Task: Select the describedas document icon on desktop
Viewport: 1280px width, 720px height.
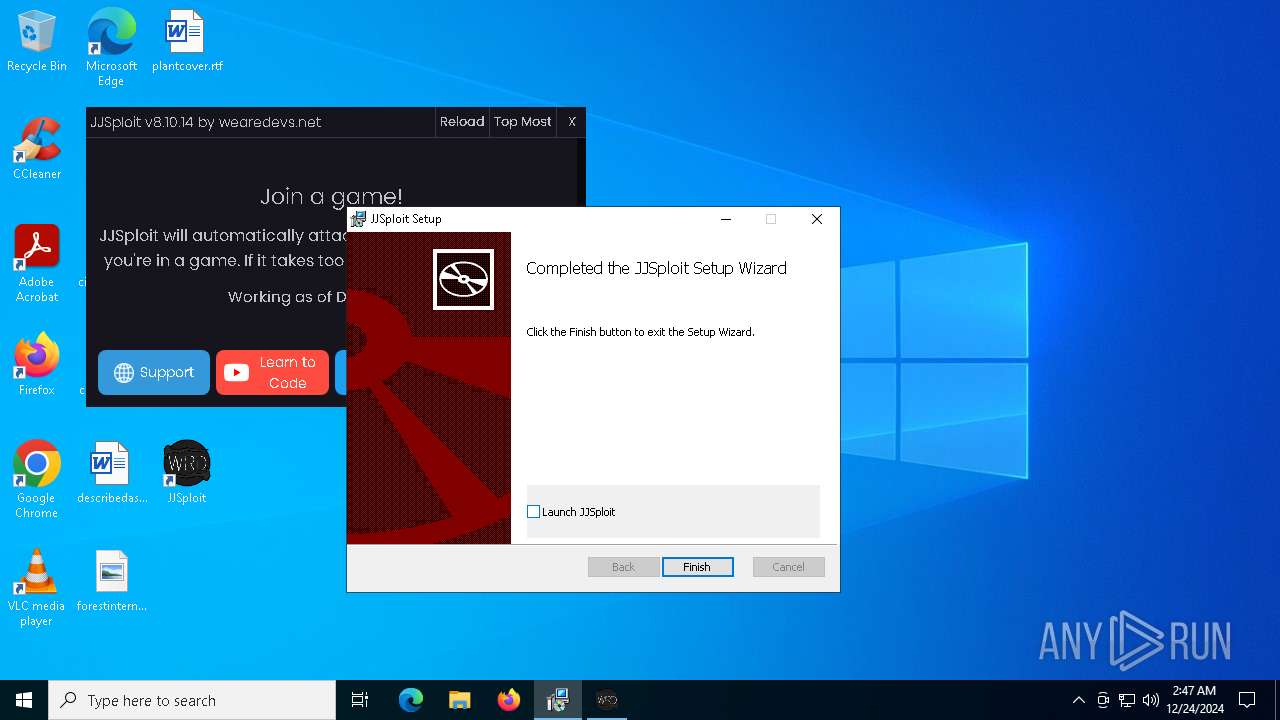Action: coord(111,473)
